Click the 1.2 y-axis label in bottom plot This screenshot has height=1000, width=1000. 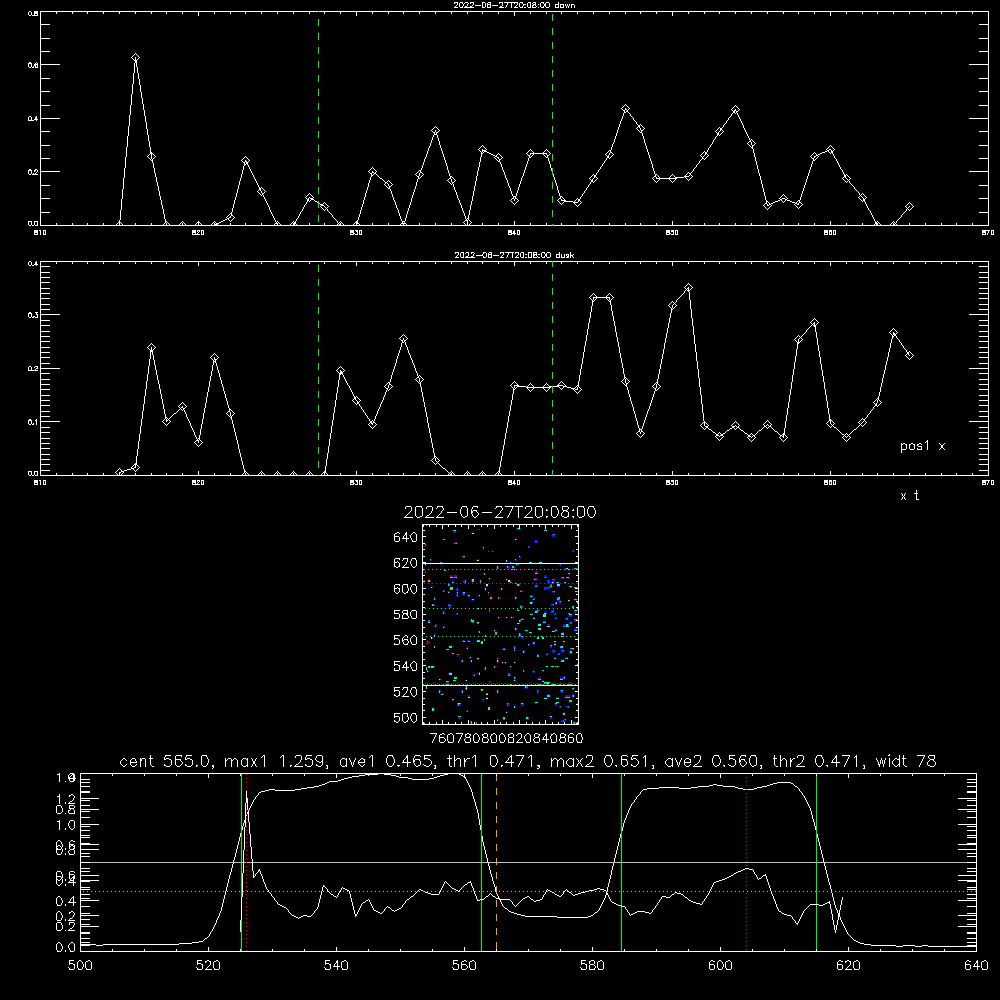[x=66, y=798]
